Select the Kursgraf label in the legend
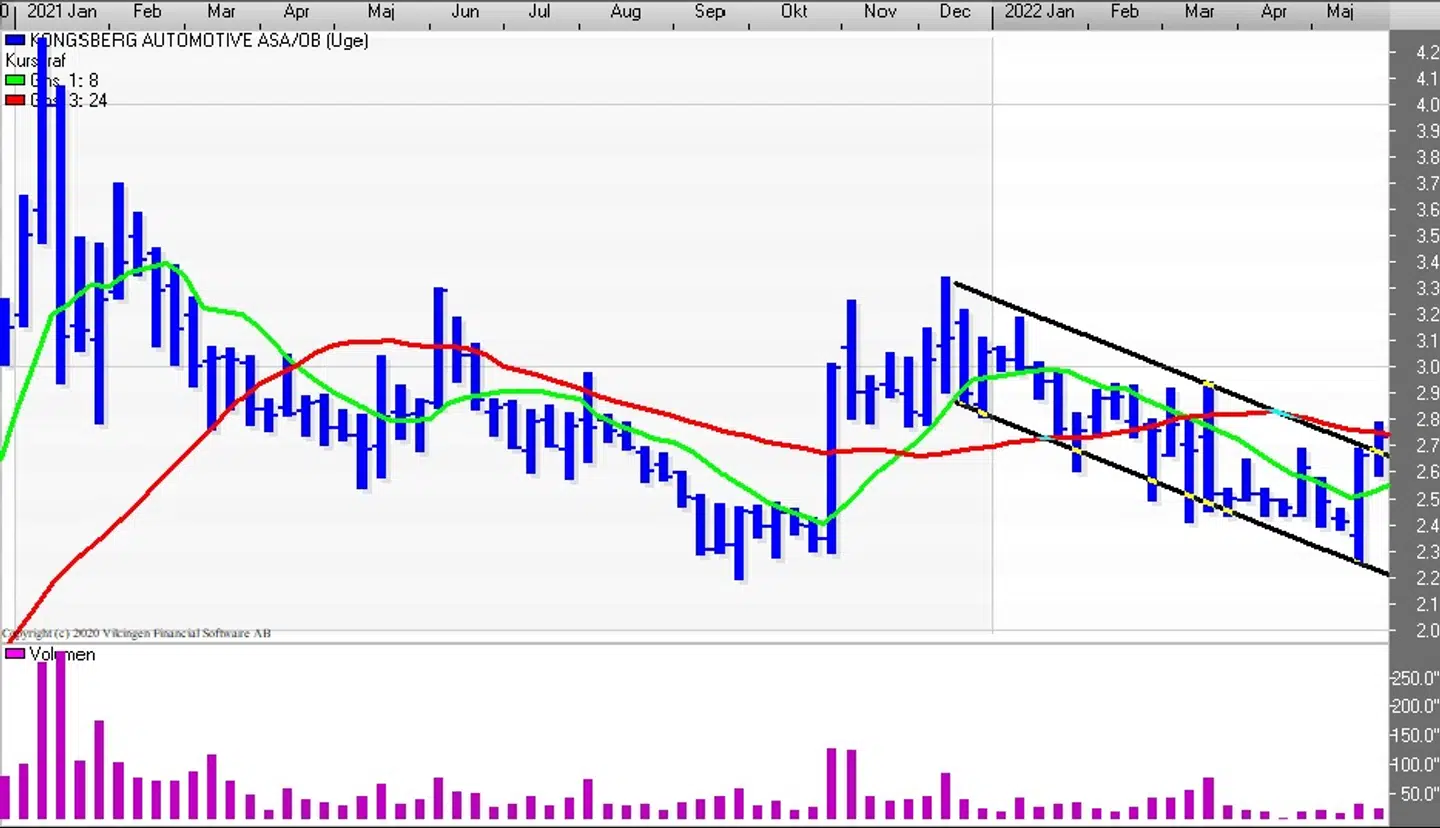 pyautogui.click(x=36, y=61)
